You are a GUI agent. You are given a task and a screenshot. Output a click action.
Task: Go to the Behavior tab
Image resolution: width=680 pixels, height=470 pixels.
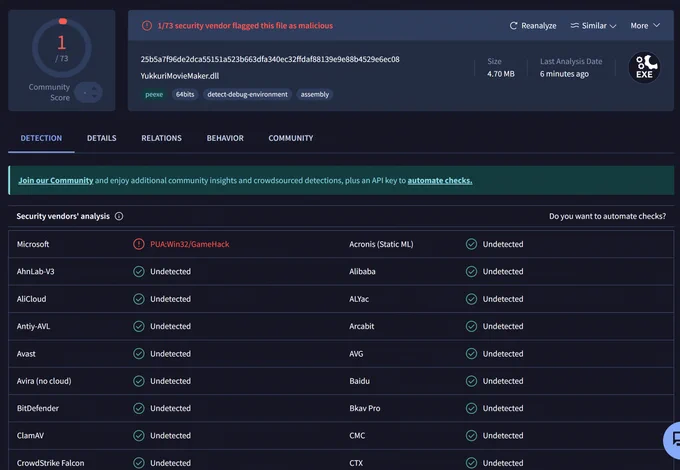[225, 138]
